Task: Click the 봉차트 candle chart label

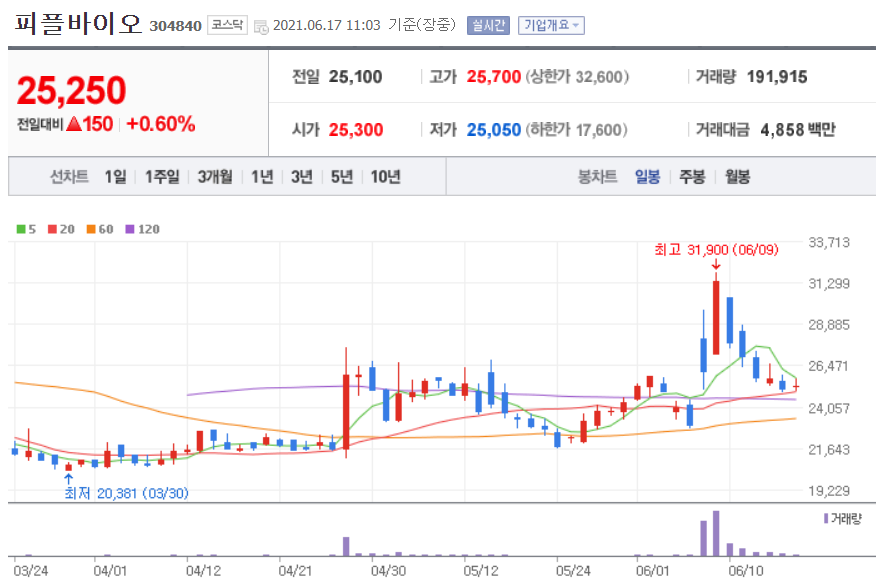Action: (597, 177)
